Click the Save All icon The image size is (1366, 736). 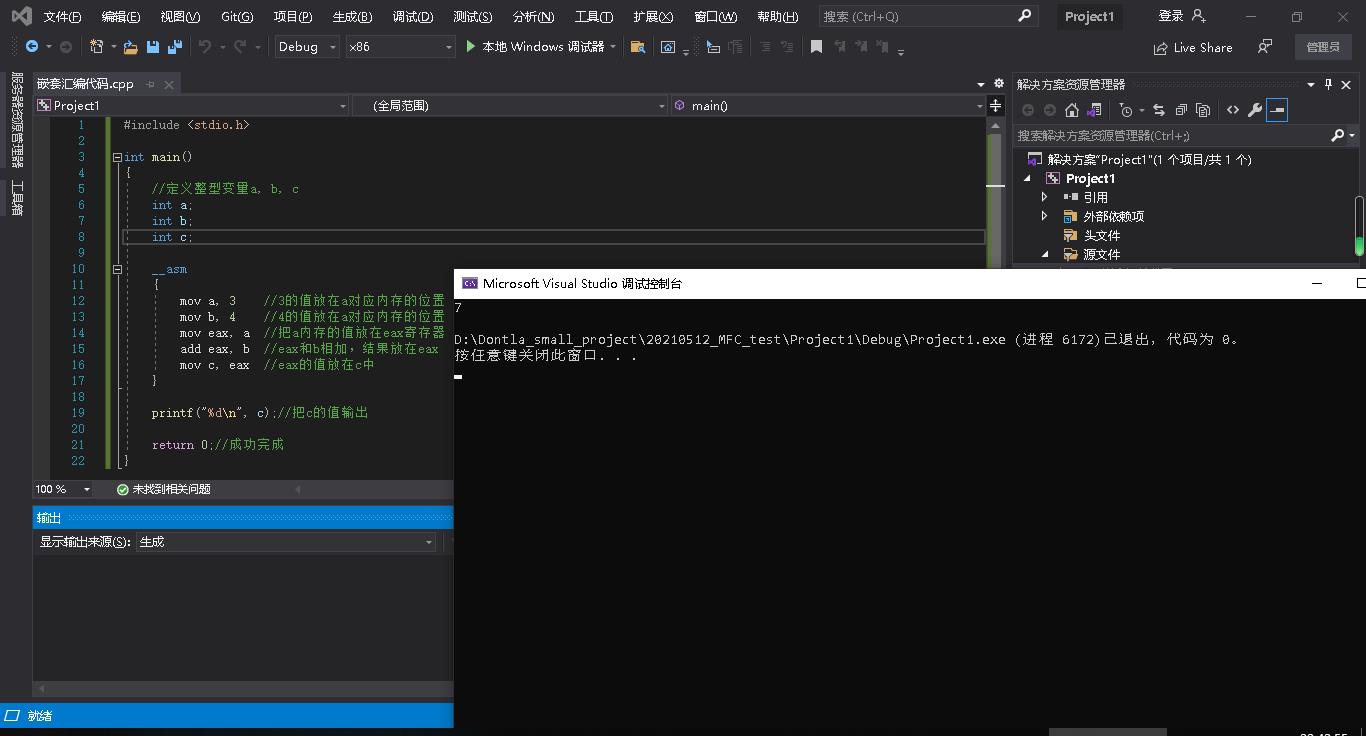point(175,47)
